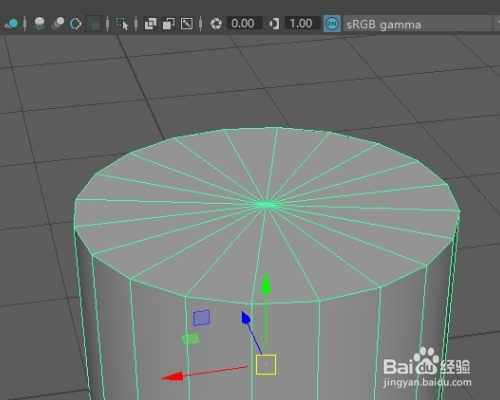The width and height of the screenshot is (500, 400).
Task: Toggle X-Ray Active Components icon
Action: (x=169, y=24)
